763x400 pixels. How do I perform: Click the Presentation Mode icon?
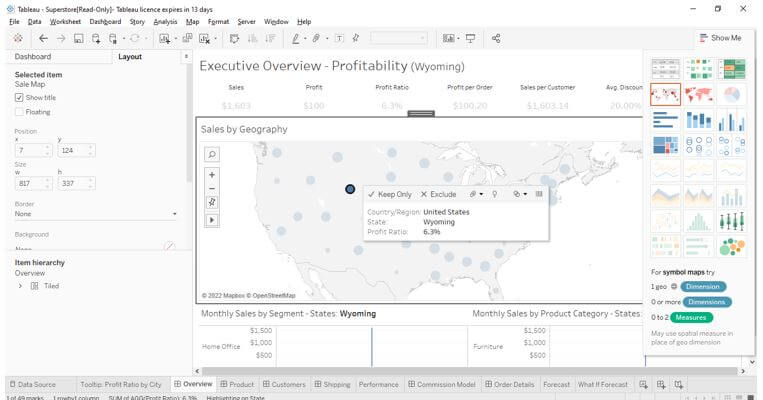(x=471, y=38)
